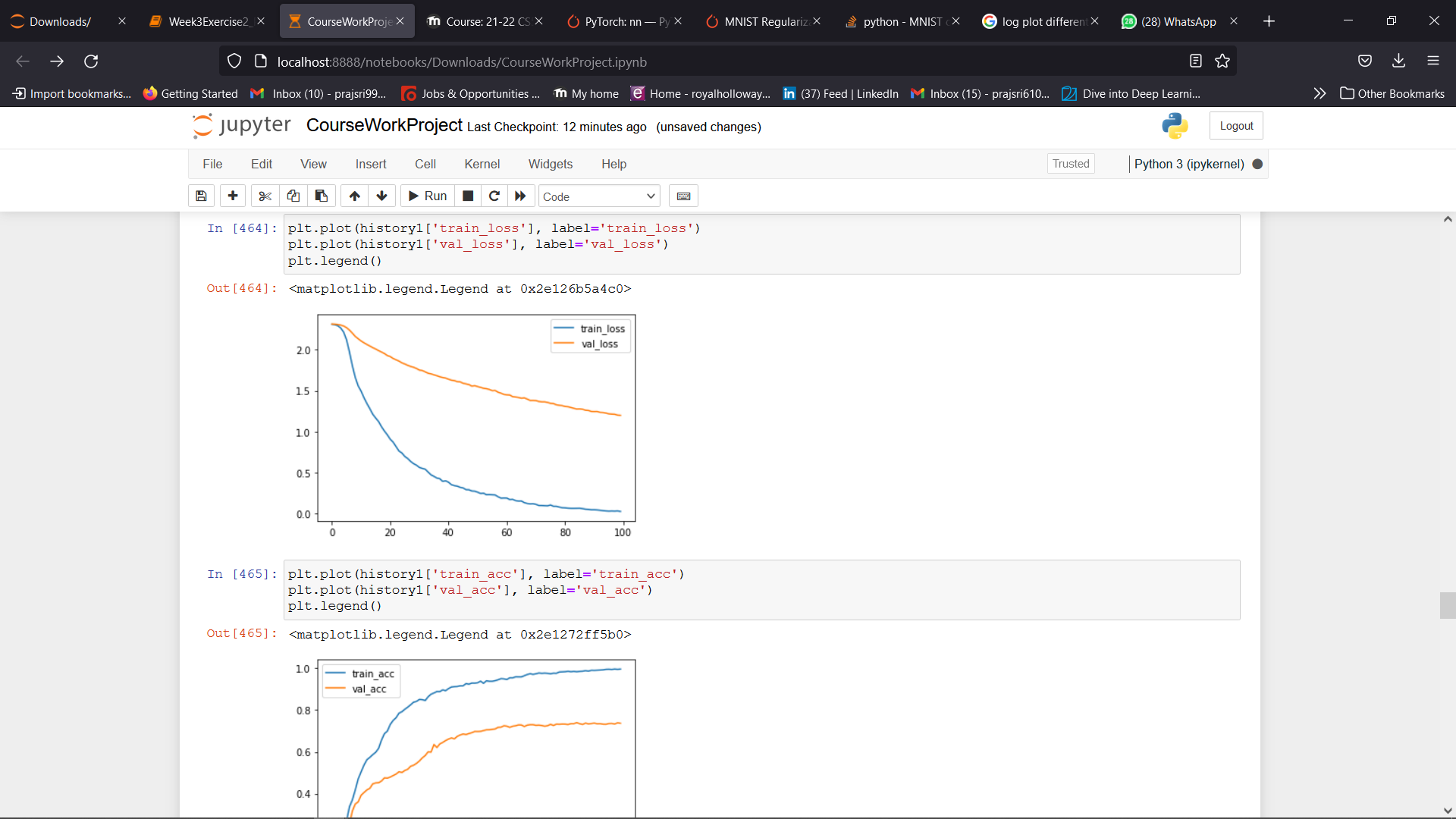Open the cell type Code dropdown
This screenshot has height=819, width=1456.
598,196
